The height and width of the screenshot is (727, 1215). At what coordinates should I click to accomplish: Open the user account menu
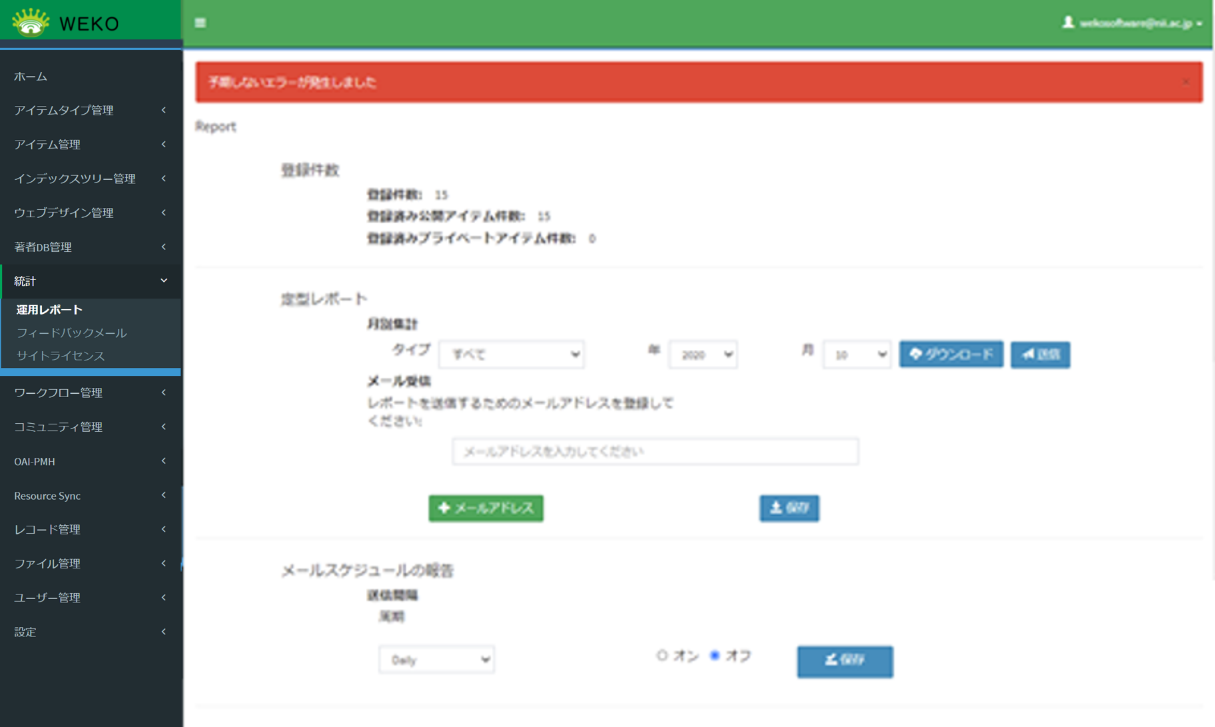click(1132, 23)
